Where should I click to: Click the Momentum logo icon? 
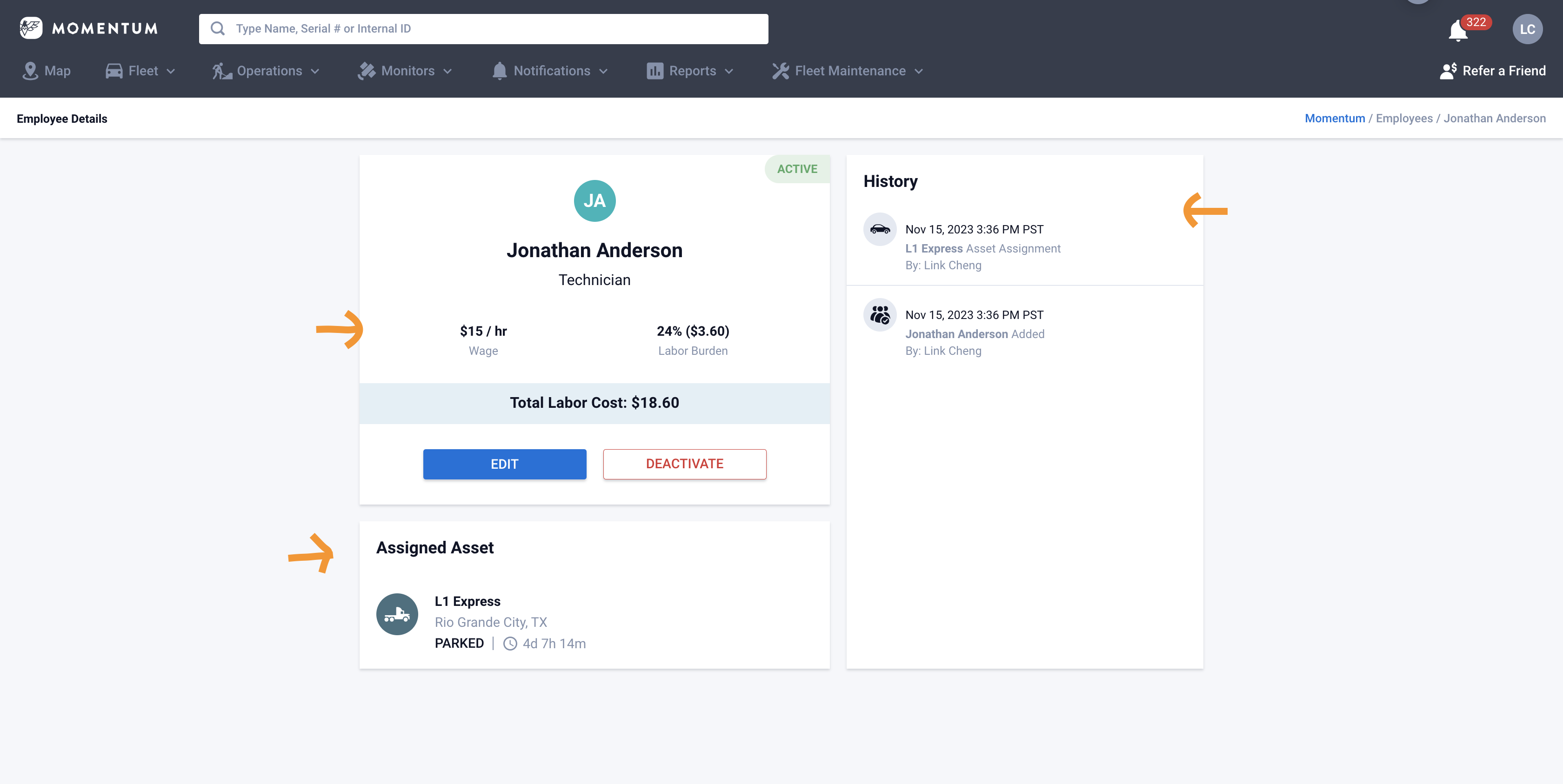coord(30,28)
